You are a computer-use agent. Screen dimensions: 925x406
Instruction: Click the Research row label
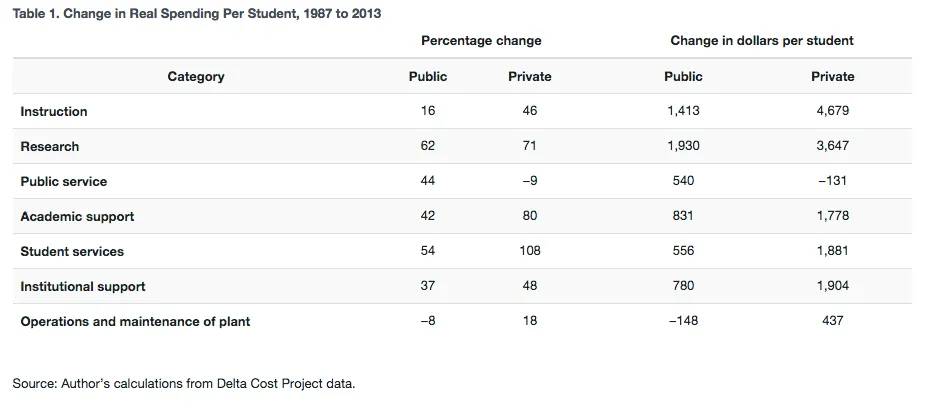[x=50, y=146]
